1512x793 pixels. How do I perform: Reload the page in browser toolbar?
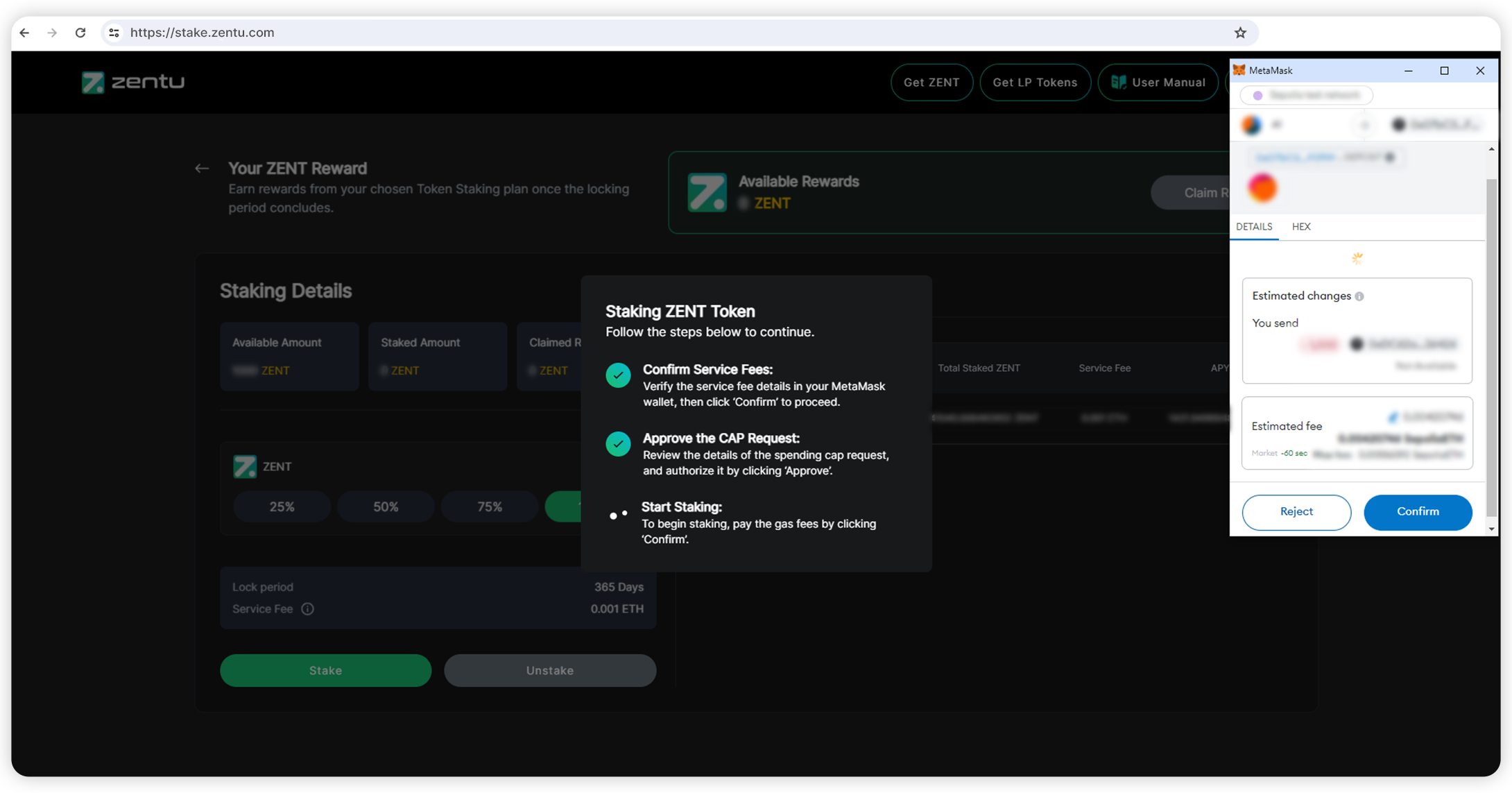[80, 33]
